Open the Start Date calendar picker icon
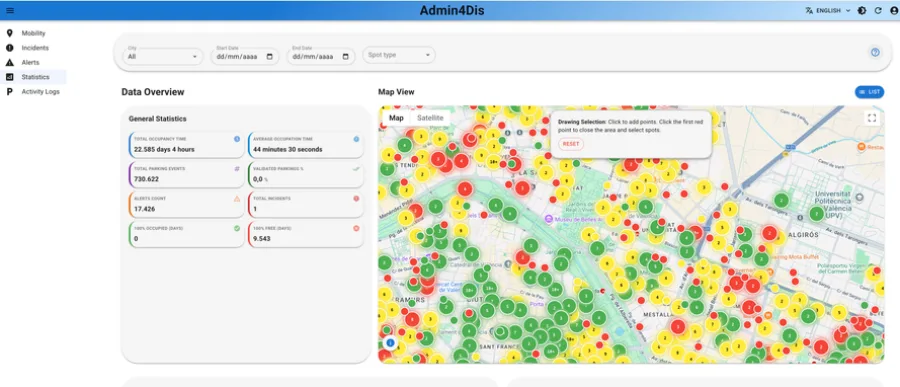Image resolution: width=900 pixels, height=387 pixels. pos(269,57)
